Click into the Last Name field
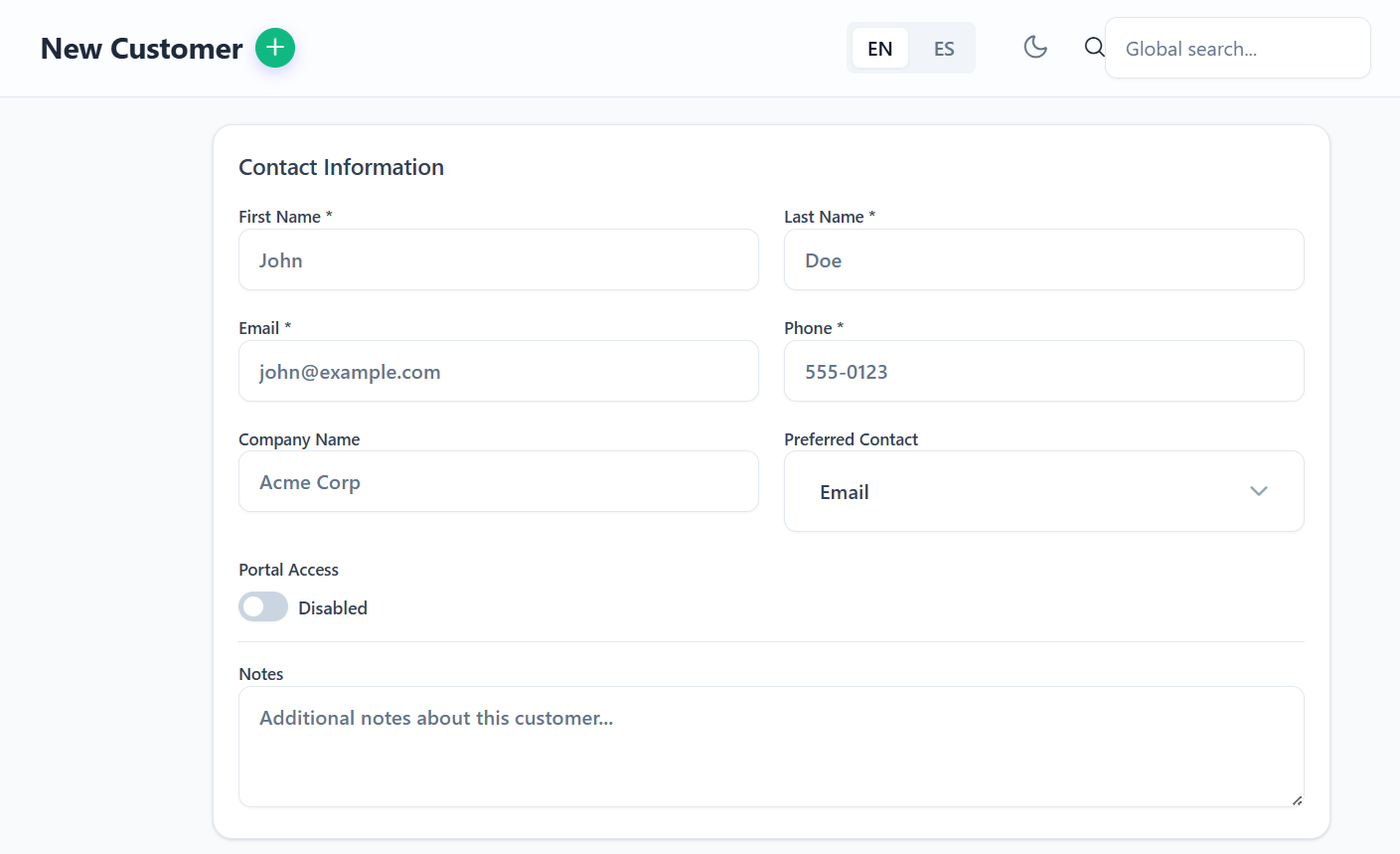 coord(1044,259)
